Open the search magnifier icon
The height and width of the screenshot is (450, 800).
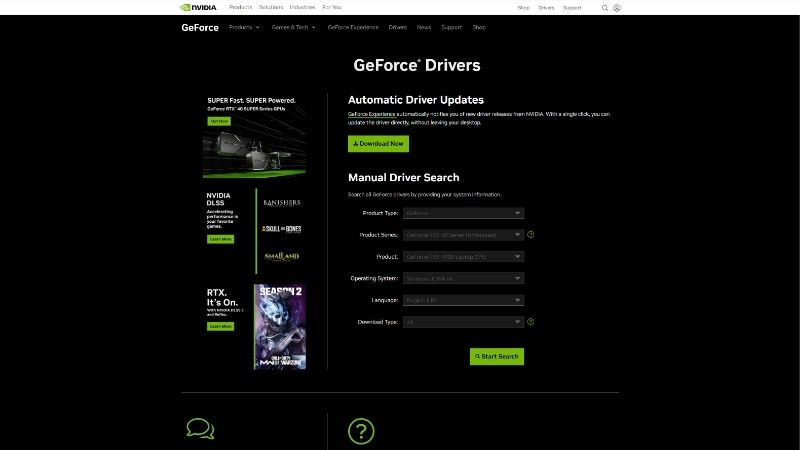(605, 8)
